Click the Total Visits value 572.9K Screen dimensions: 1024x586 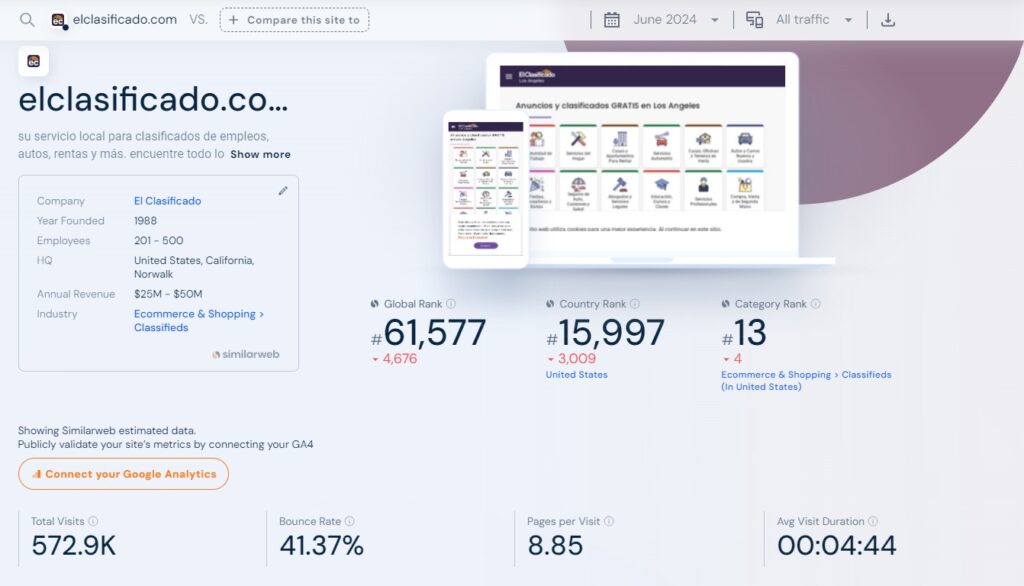pos(74,545)
